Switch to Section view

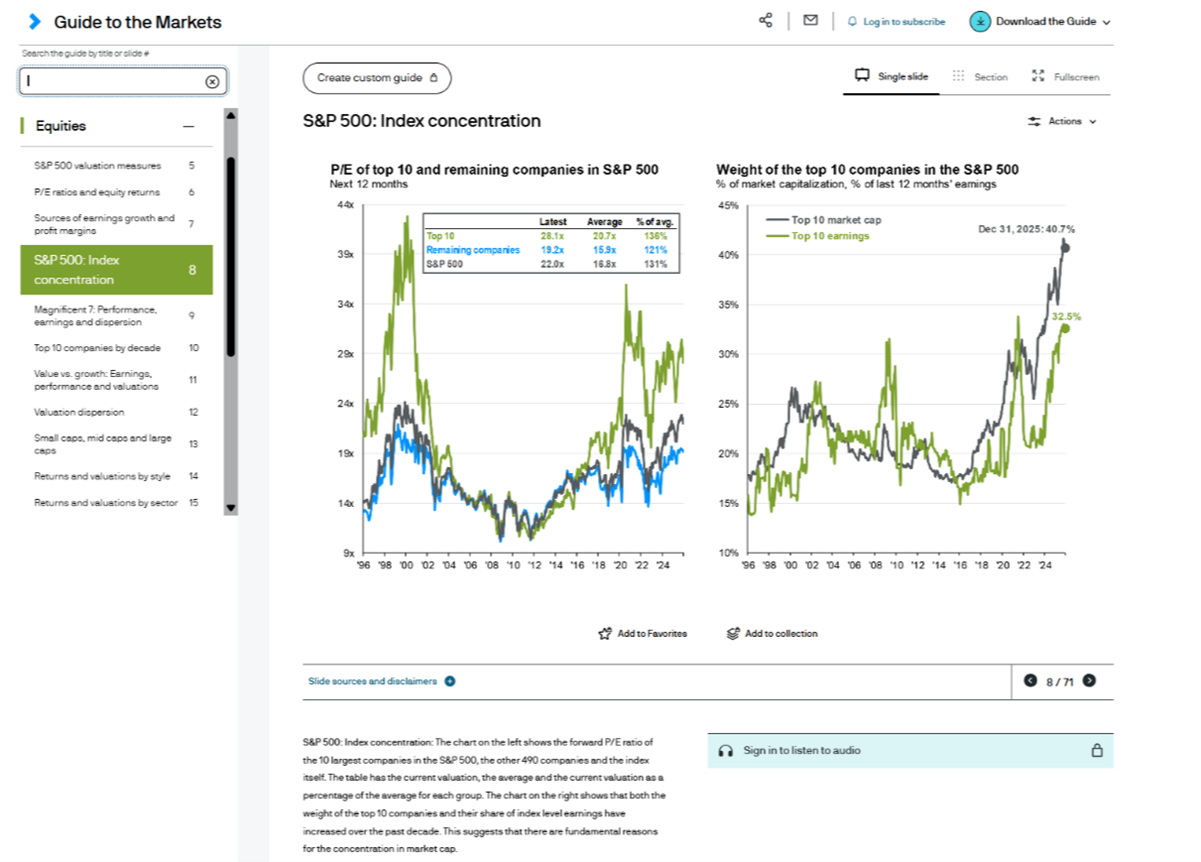pos(980,77)
